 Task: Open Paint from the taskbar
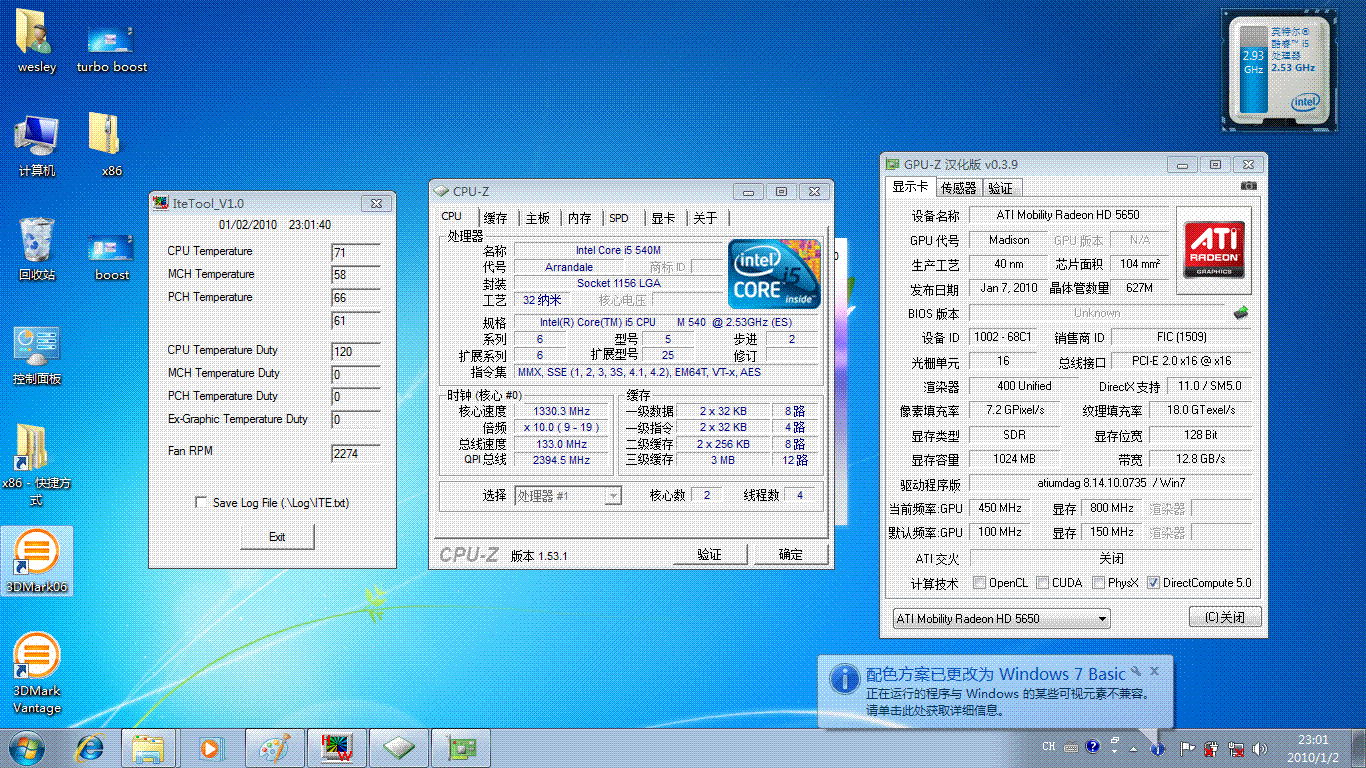tap(274, 747)
